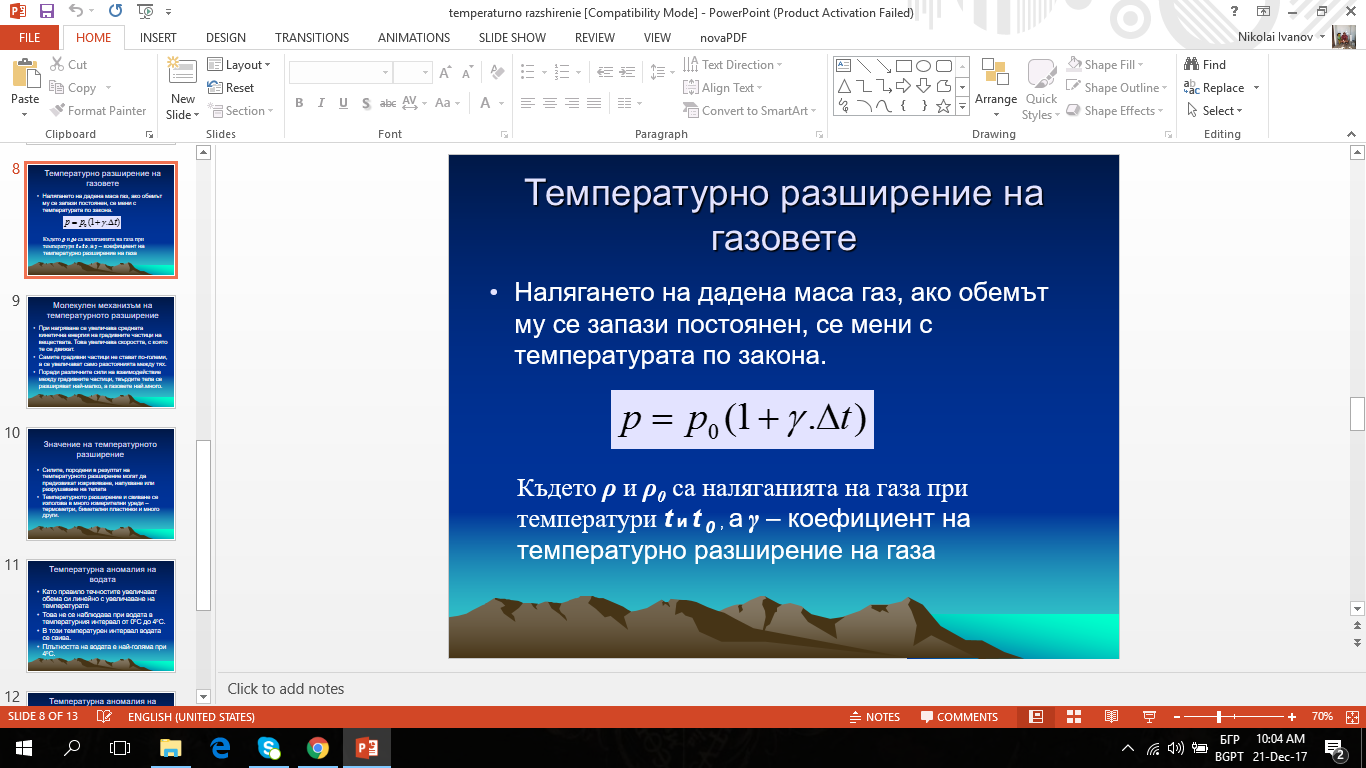The height and width of the screenshot is (768, 1366).
Task: Click the zoom slider handle
Action: pyautogui.click(x=1219, y=717)
